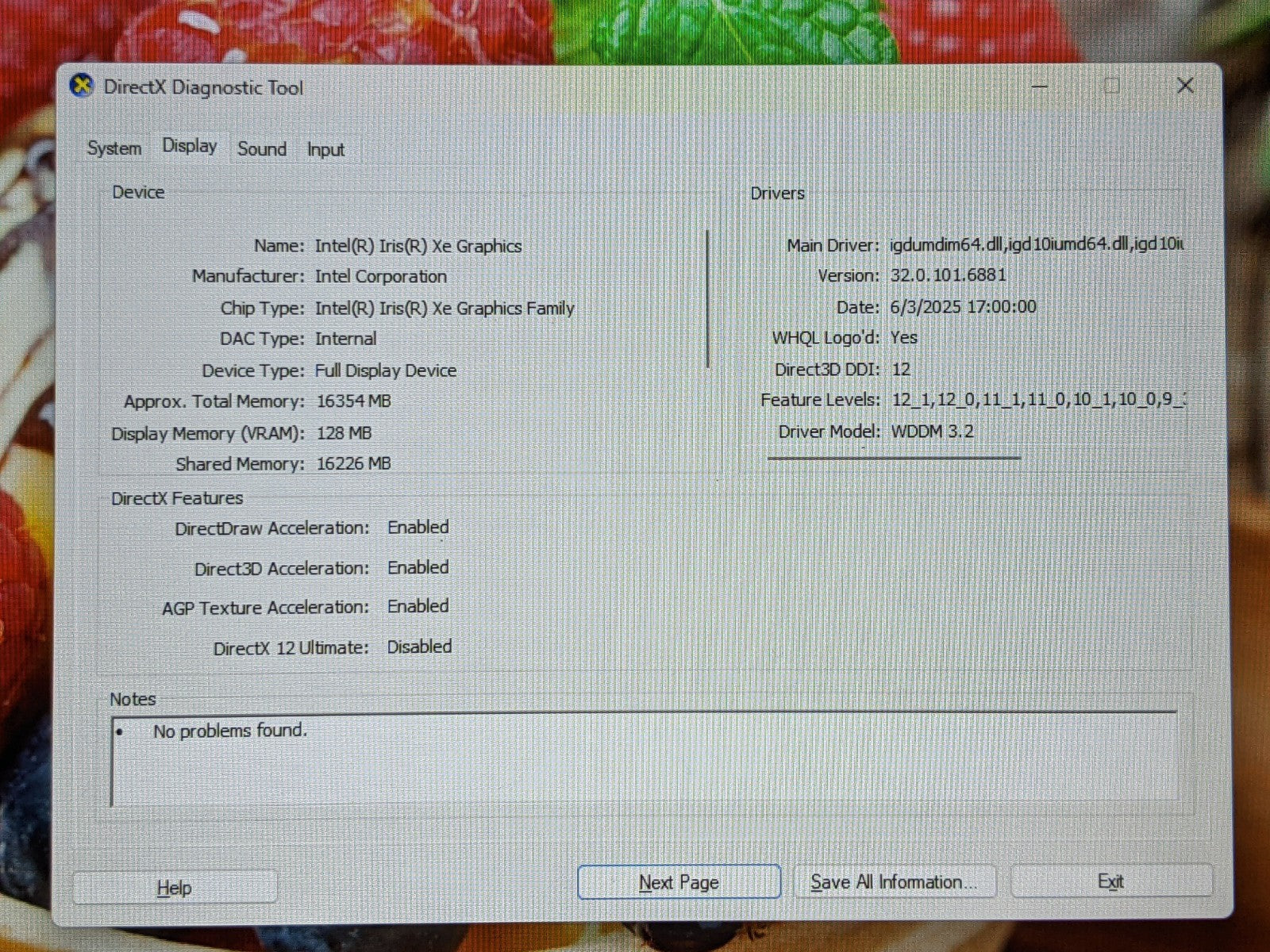Viewport: 1270px width, 952px height.
Task: Select the Display tab
Action: pyautogui.click(x=189, y=146)
